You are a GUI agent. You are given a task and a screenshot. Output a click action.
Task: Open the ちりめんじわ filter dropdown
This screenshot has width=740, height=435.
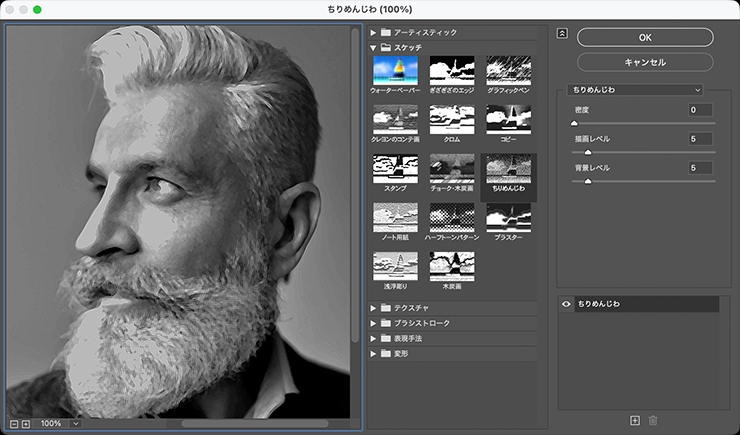click(635, 89)
